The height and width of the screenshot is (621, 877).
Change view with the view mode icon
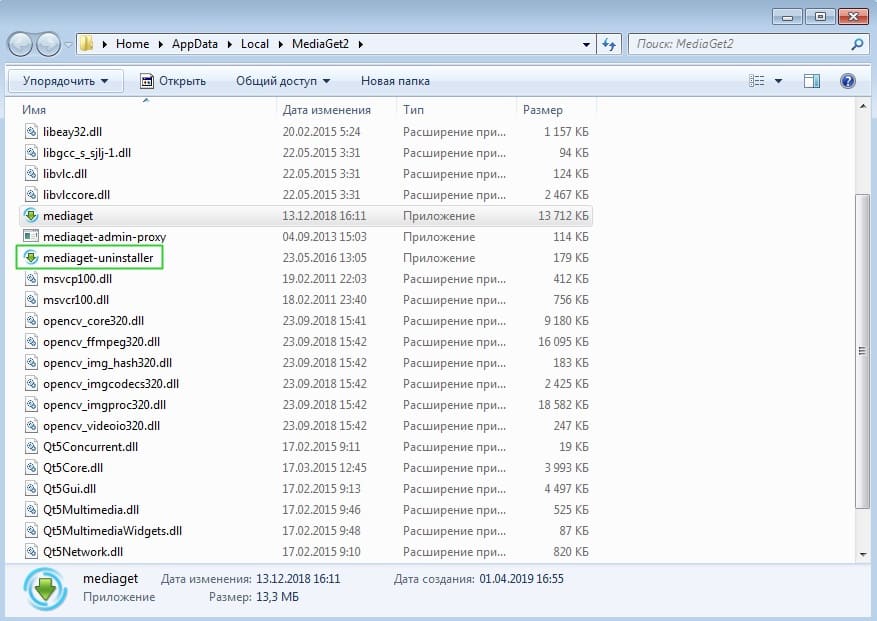click(x=756, y=81)
